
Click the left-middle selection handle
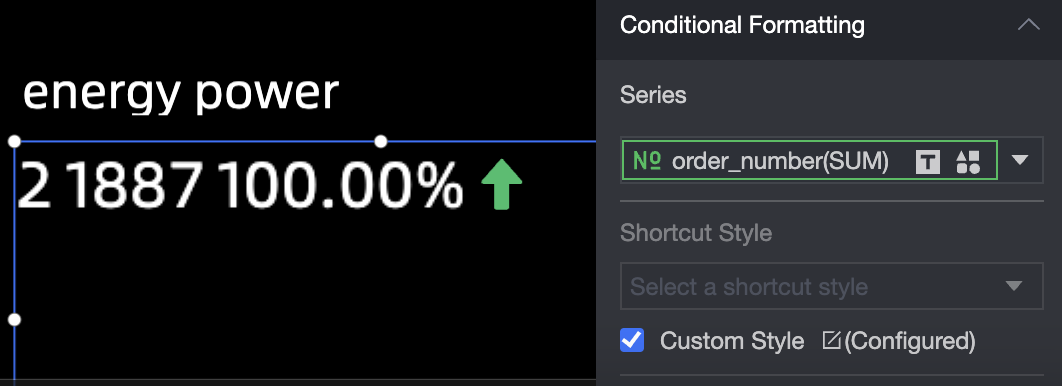click(x=14, y=319)
